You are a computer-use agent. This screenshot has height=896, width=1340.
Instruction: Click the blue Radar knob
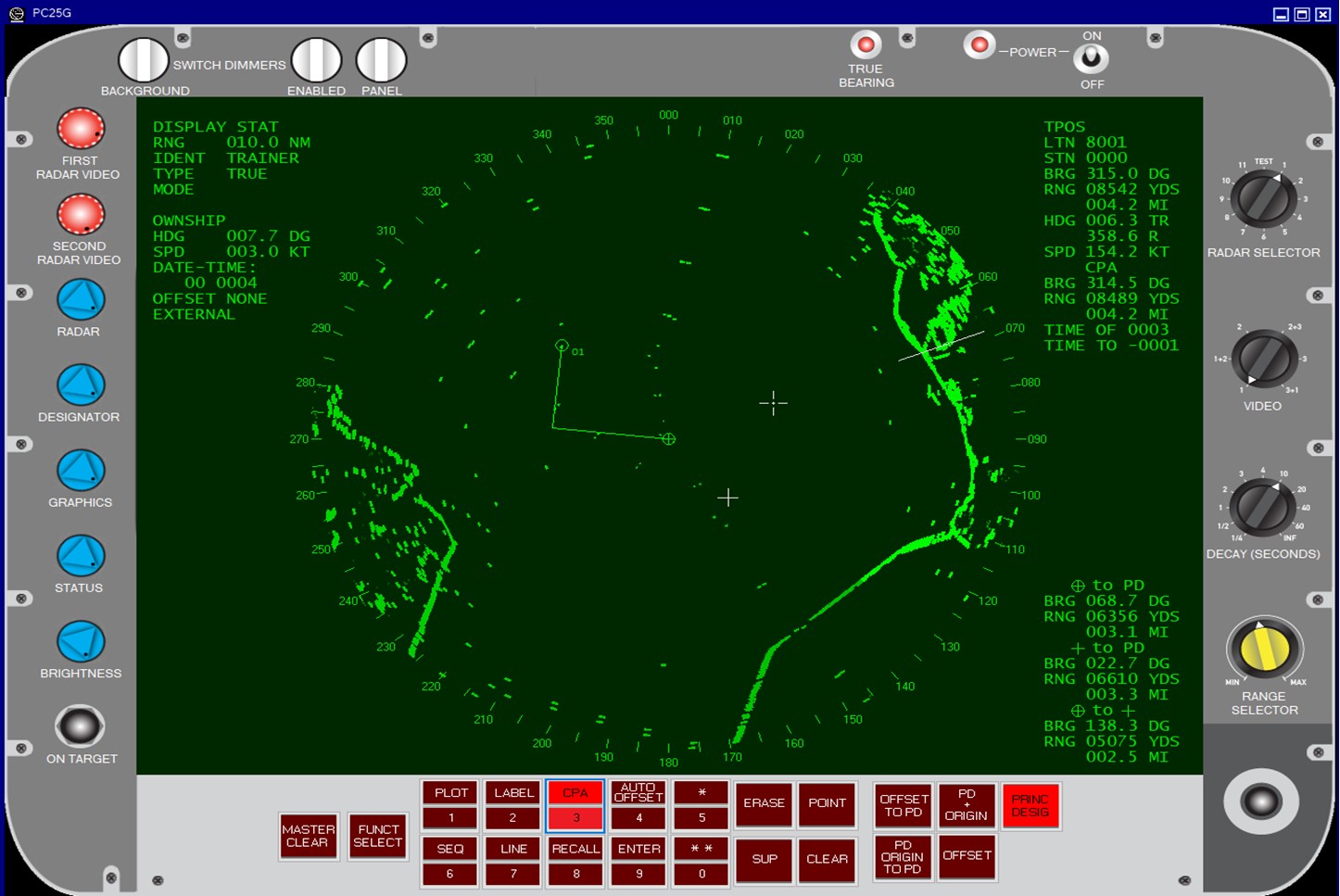(x=81, y=300)
